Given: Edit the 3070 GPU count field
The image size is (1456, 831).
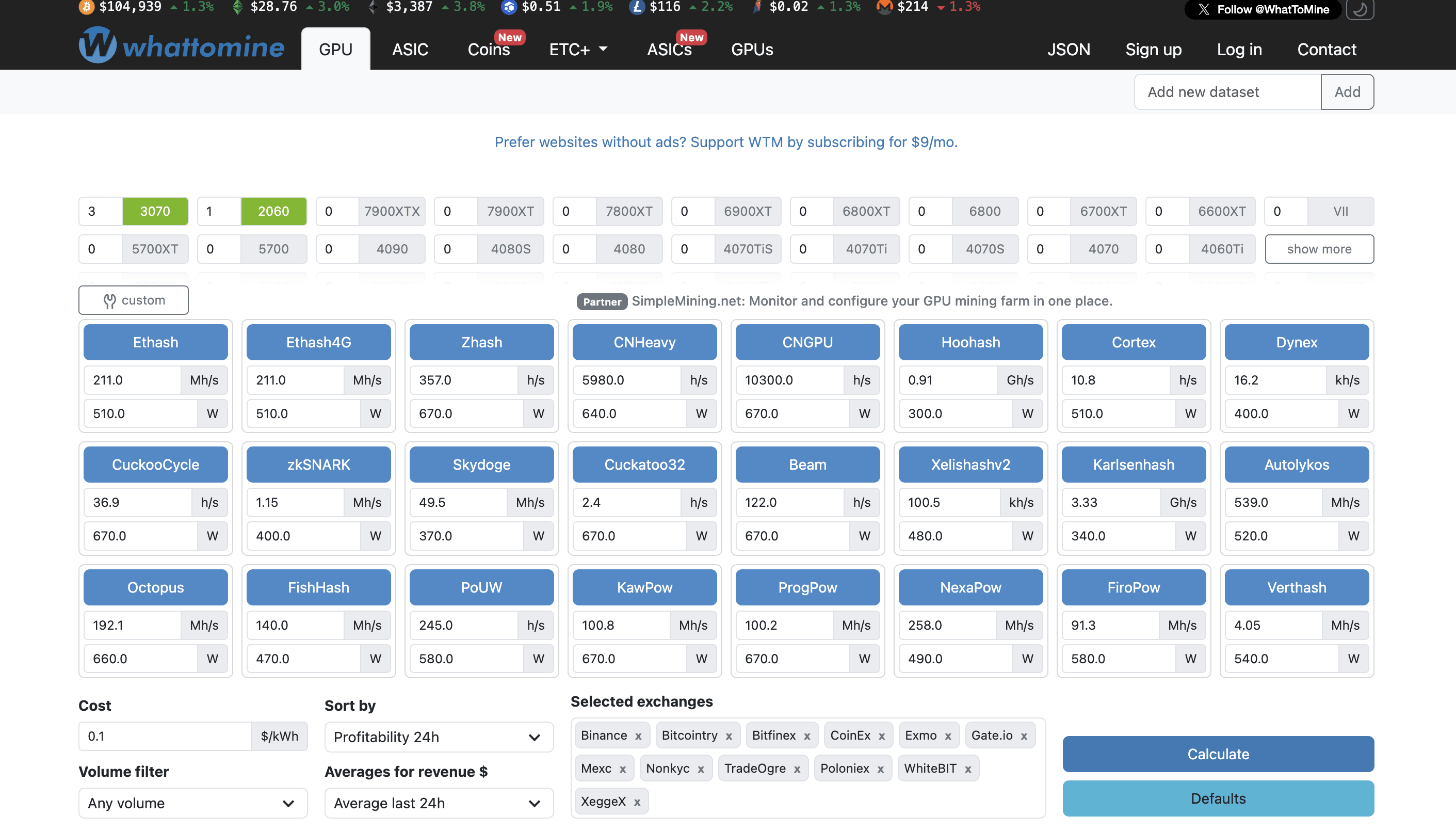Looking at the screenshot, I should [101, 211].
